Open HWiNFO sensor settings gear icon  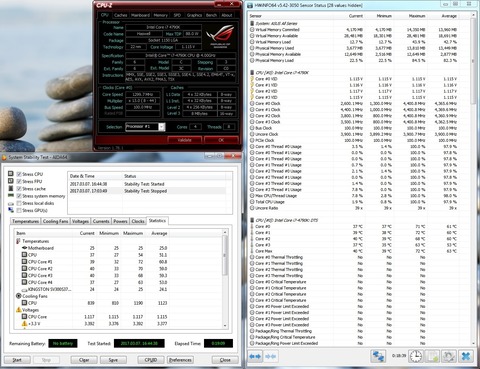[x=449, y=356]
